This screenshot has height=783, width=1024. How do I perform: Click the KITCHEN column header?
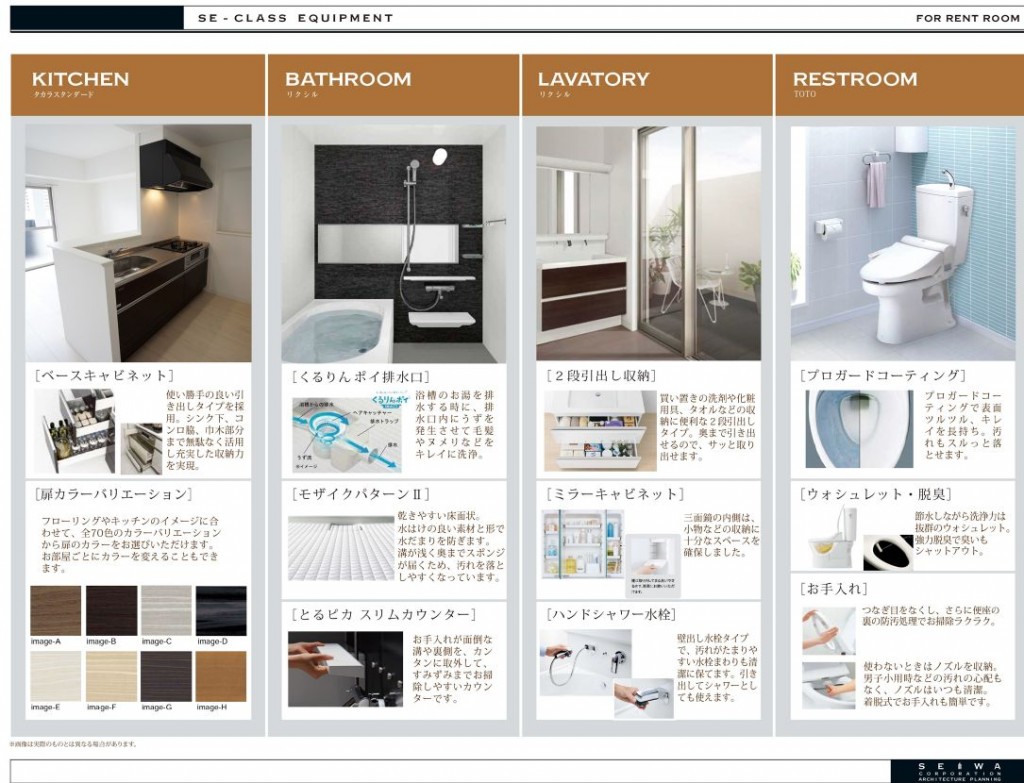pyautogui.click(x=80, y=79)
